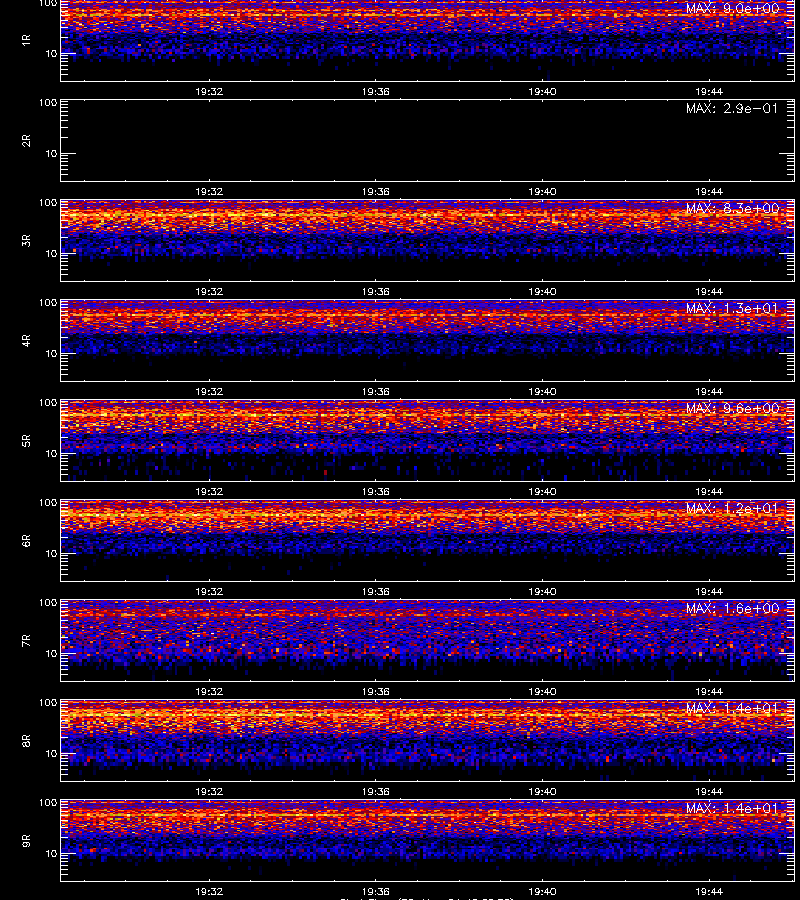The height and width of the screenshot is (900, 800).
Task: Click the 19:40 tick label under panel 1R
Action: click(542, 91)
